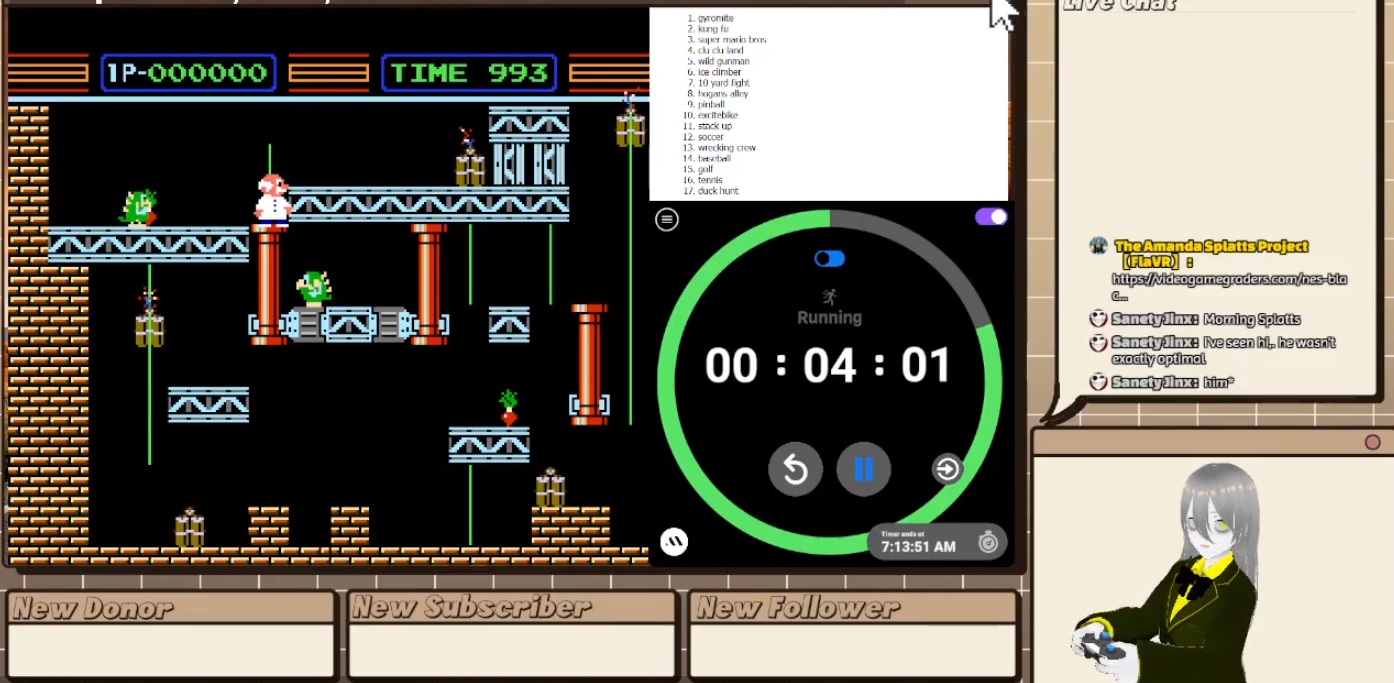
Task: Select 'stack up' list entry
Action: pos(714,126)
